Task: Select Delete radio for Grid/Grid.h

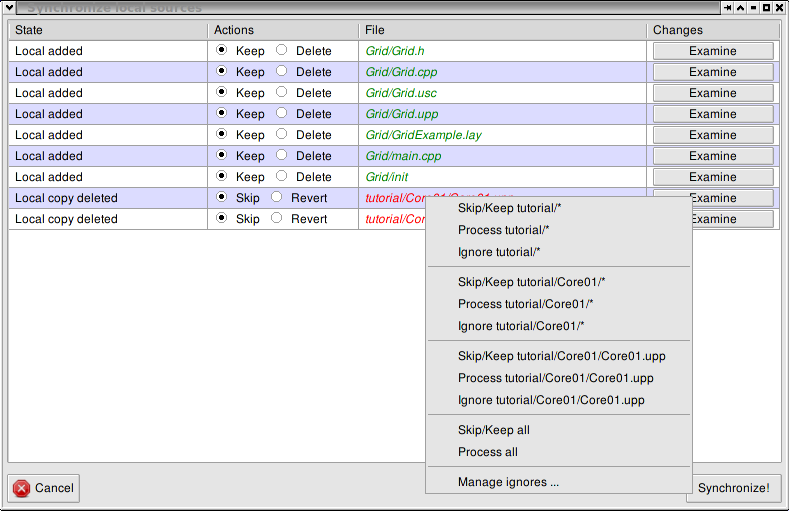Action: (x=282, y=50)
